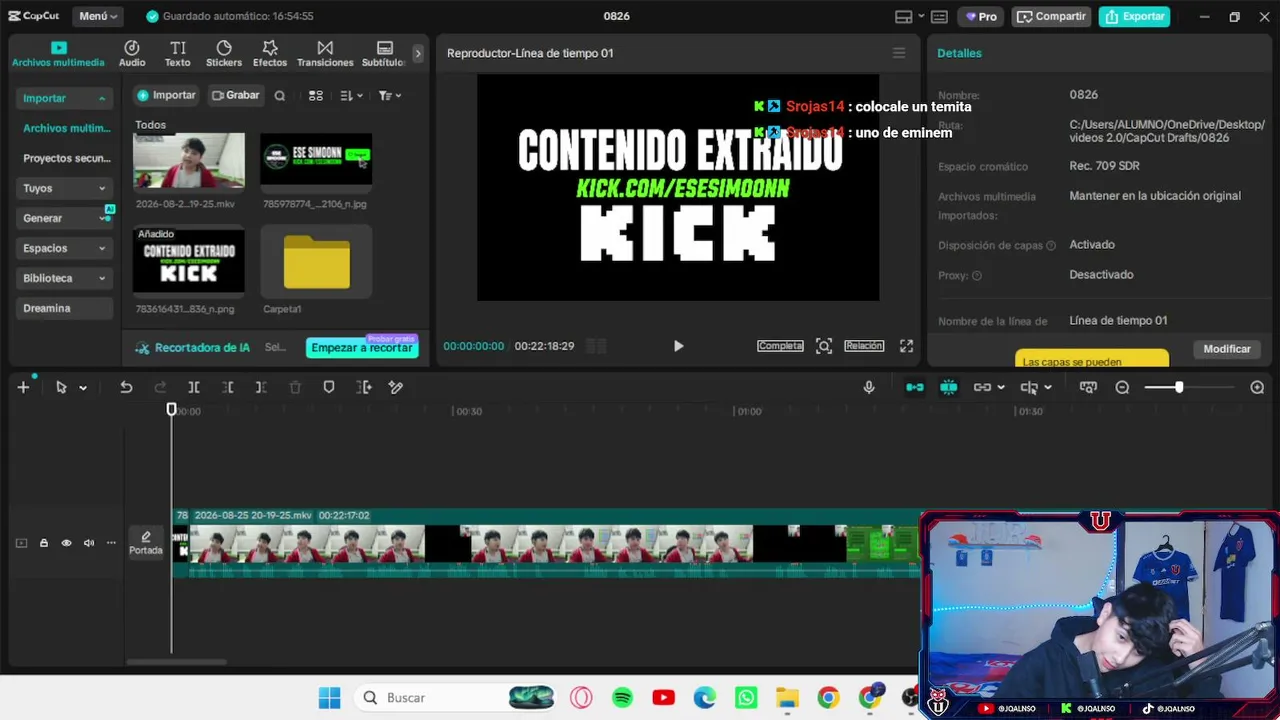Switch media view to grid layout
This screenshot has width=1280, height=720.
tap(316, 96)
